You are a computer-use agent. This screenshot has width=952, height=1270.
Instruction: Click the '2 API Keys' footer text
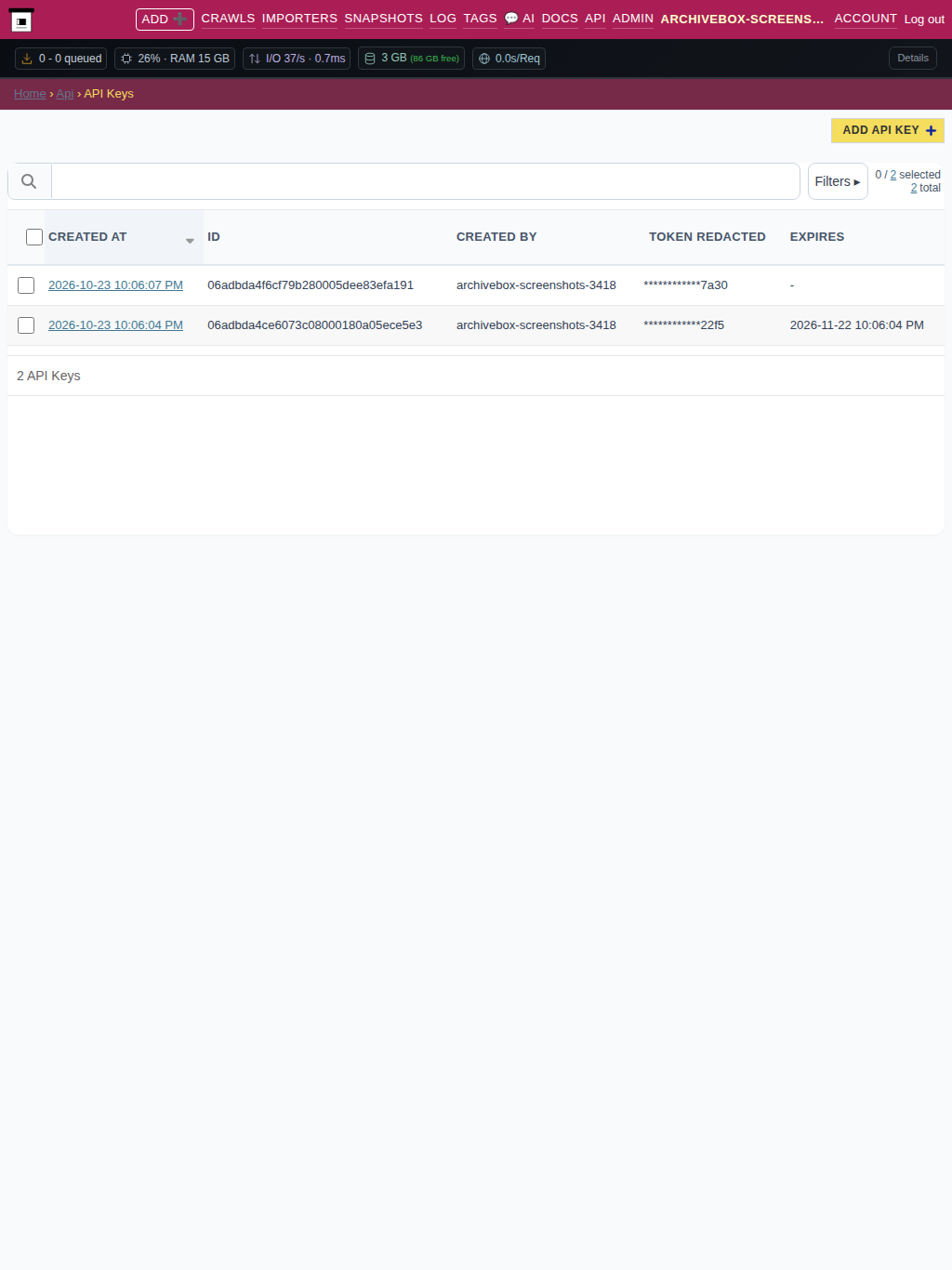point(48,376)
